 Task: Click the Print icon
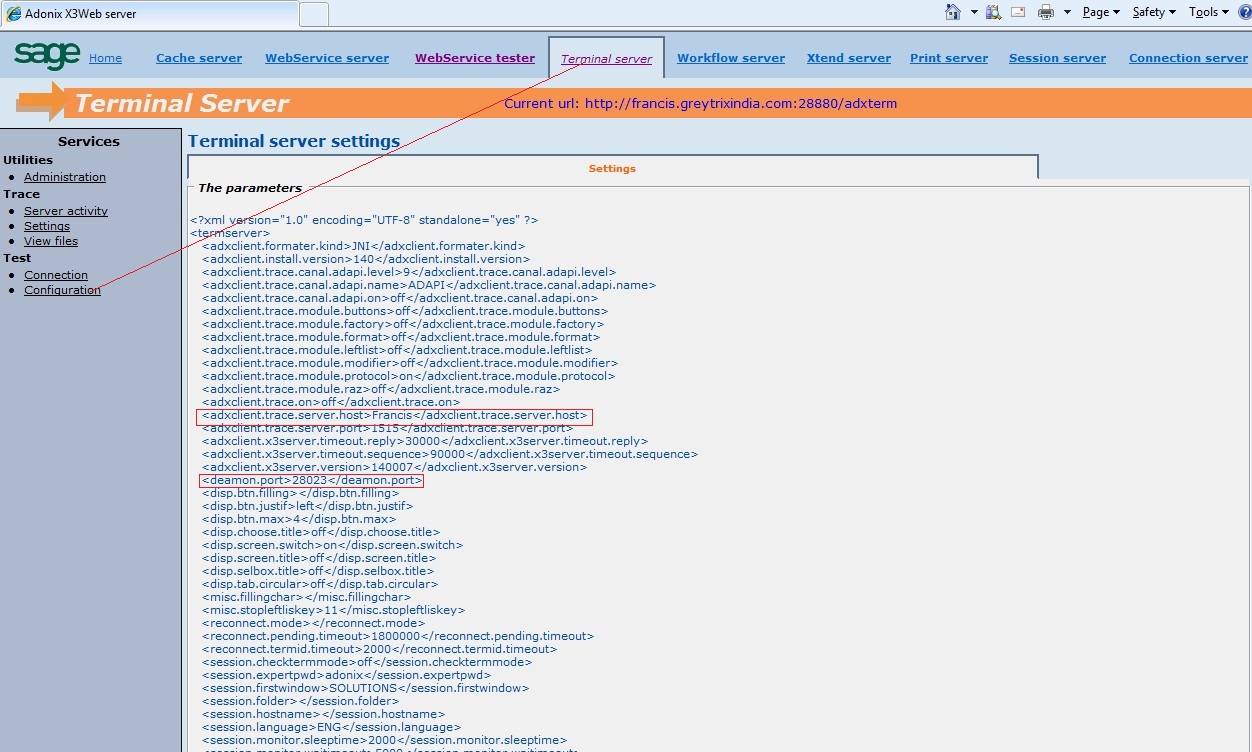point(1046,12)
